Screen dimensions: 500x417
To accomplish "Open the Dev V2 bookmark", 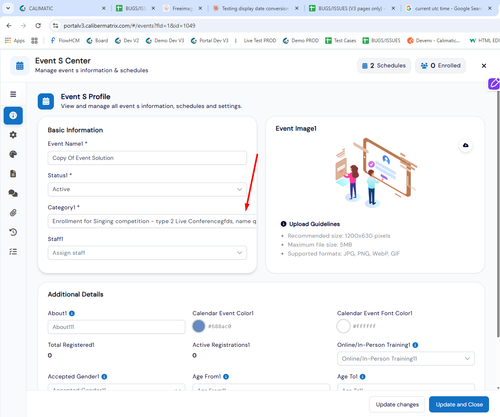I will [127, 41].
